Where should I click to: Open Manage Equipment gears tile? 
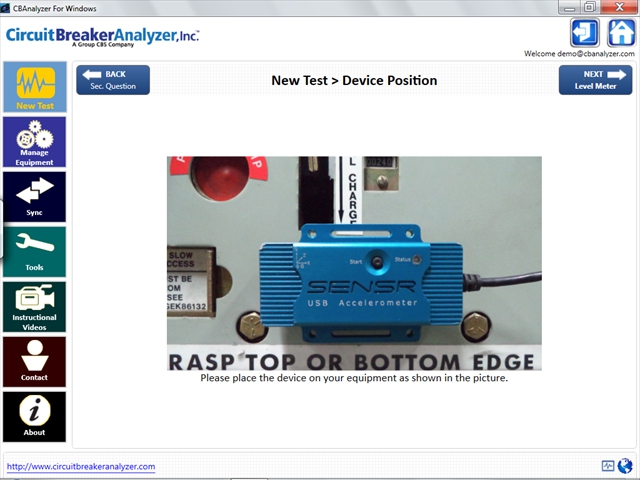(35, 142)
